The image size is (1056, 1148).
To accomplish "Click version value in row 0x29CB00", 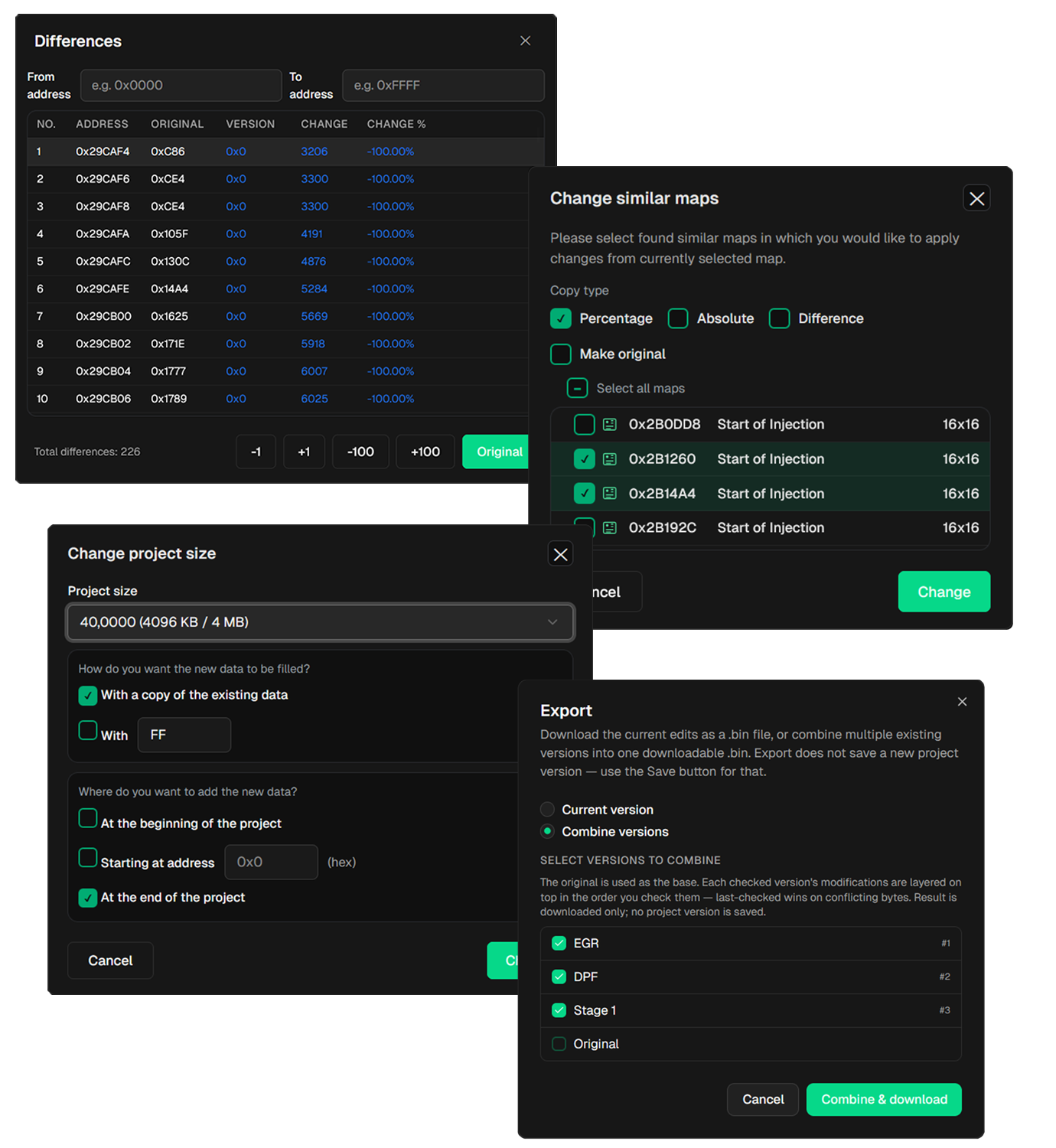I will click(x=236, y=316).
